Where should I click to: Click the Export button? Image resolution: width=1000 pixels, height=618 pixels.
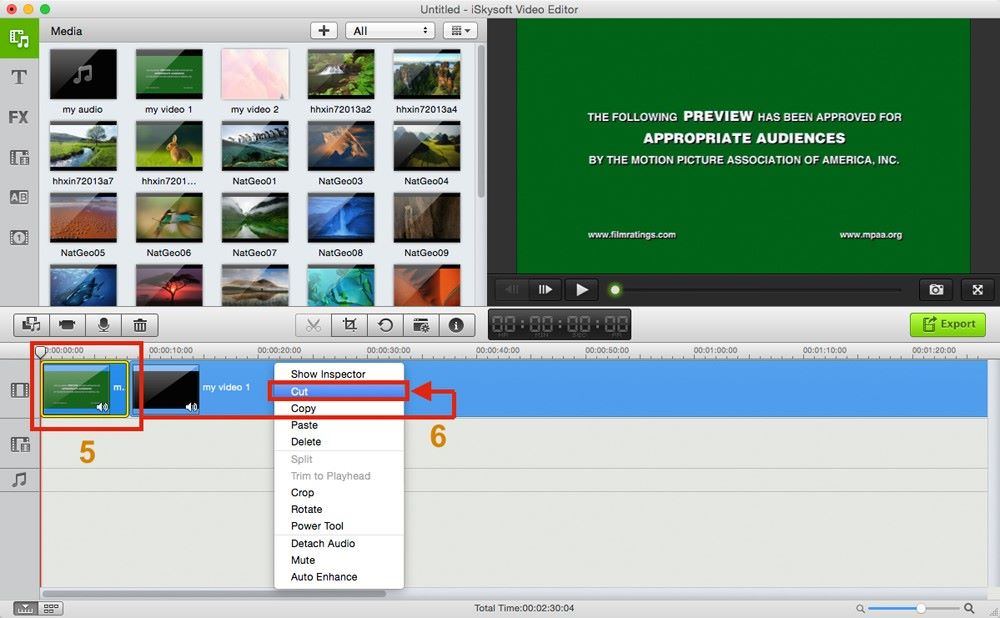click(947, 325)
